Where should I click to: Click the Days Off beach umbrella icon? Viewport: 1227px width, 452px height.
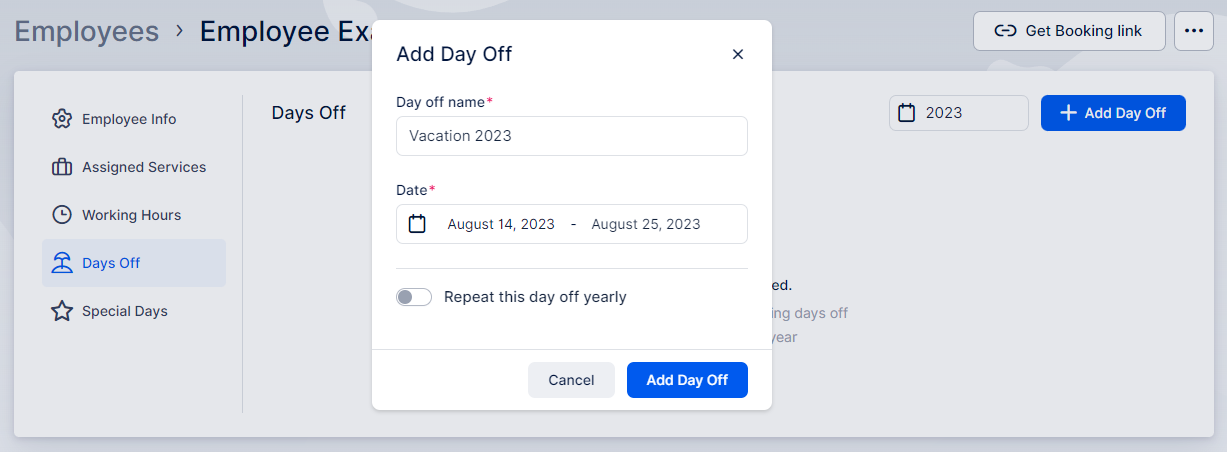pyautogui.click(x=62, y=263)
